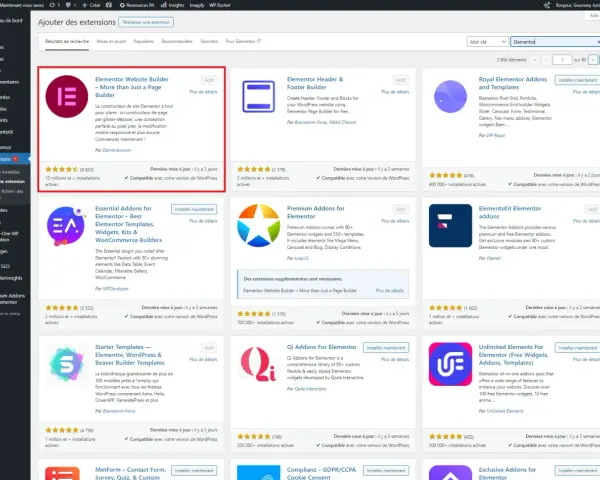This screenshot has height=480, width=600.
Task: Click the Ressources RK circle icon
Action: 122,5
